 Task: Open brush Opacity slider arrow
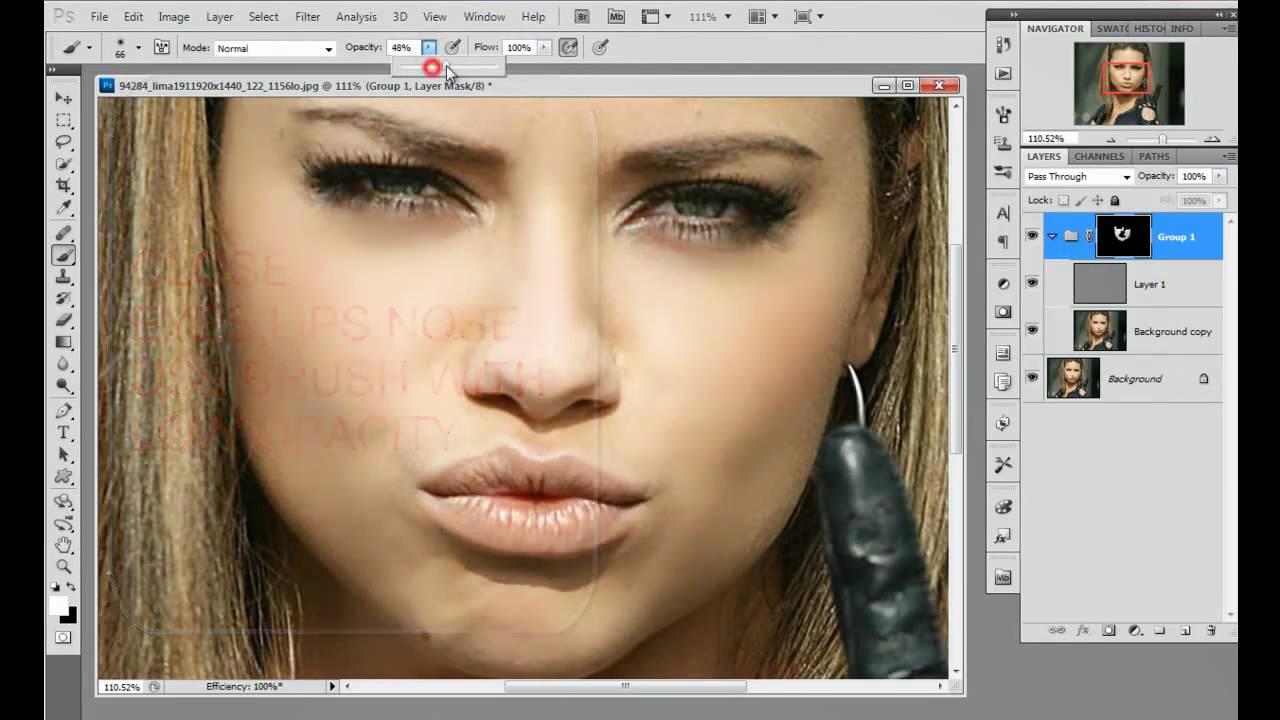[429, 47]
